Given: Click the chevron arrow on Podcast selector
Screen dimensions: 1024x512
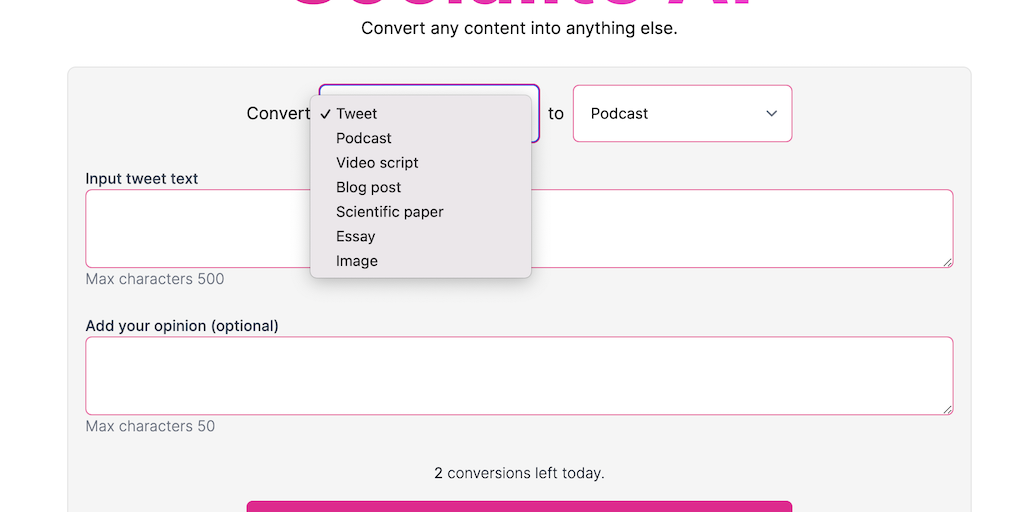Looking at the screenshot, I should pyautogui.click(x=771, y=114).
